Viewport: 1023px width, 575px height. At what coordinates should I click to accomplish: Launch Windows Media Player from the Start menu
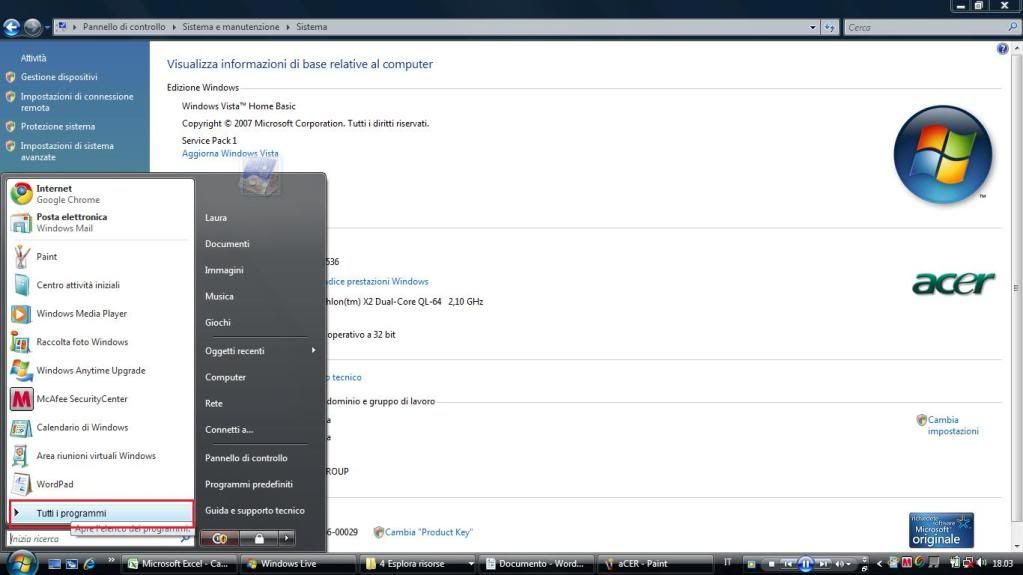click(x=100, y=314)
